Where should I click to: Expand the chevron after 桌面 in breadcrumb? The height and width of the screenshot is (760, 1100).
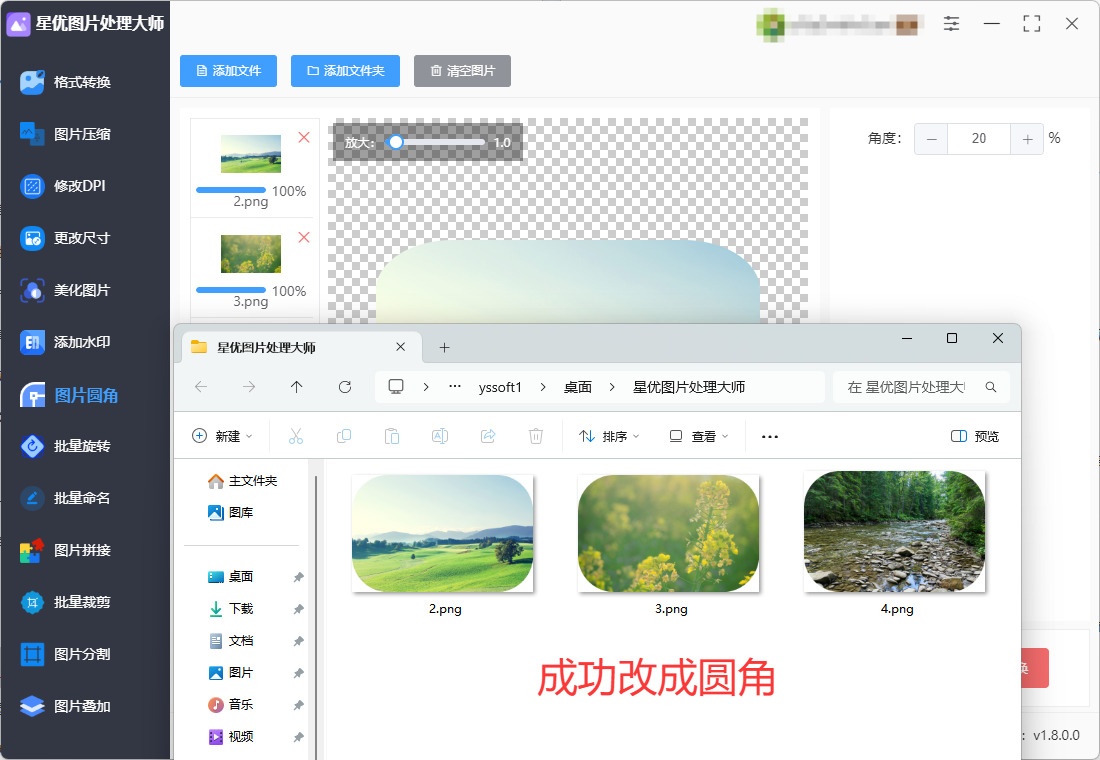point(612,387)
